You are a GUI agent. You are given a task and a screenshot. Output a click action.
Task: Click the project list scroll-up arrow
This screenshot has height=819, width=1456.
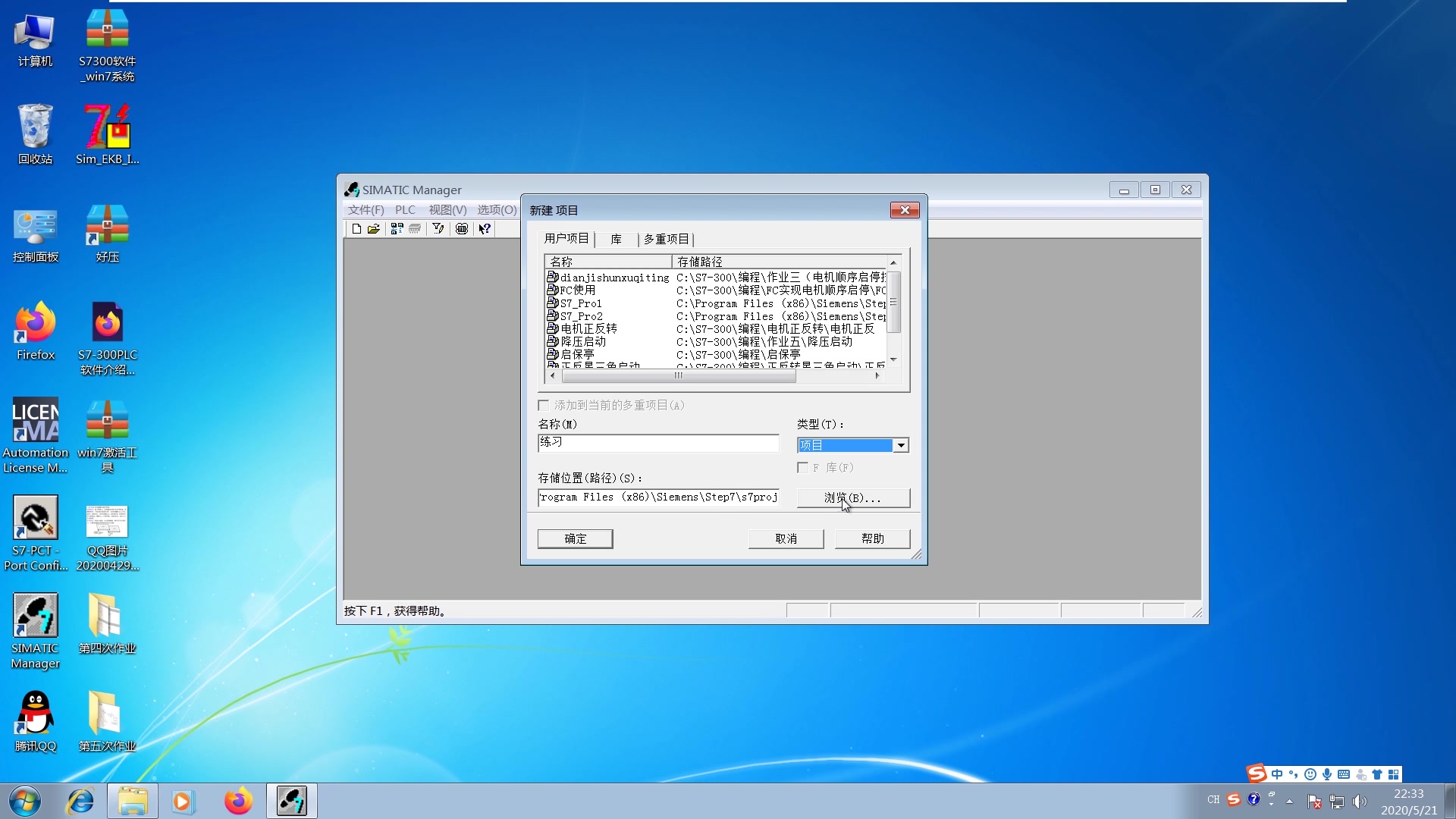pyautogui.click(x=893, y=262)
